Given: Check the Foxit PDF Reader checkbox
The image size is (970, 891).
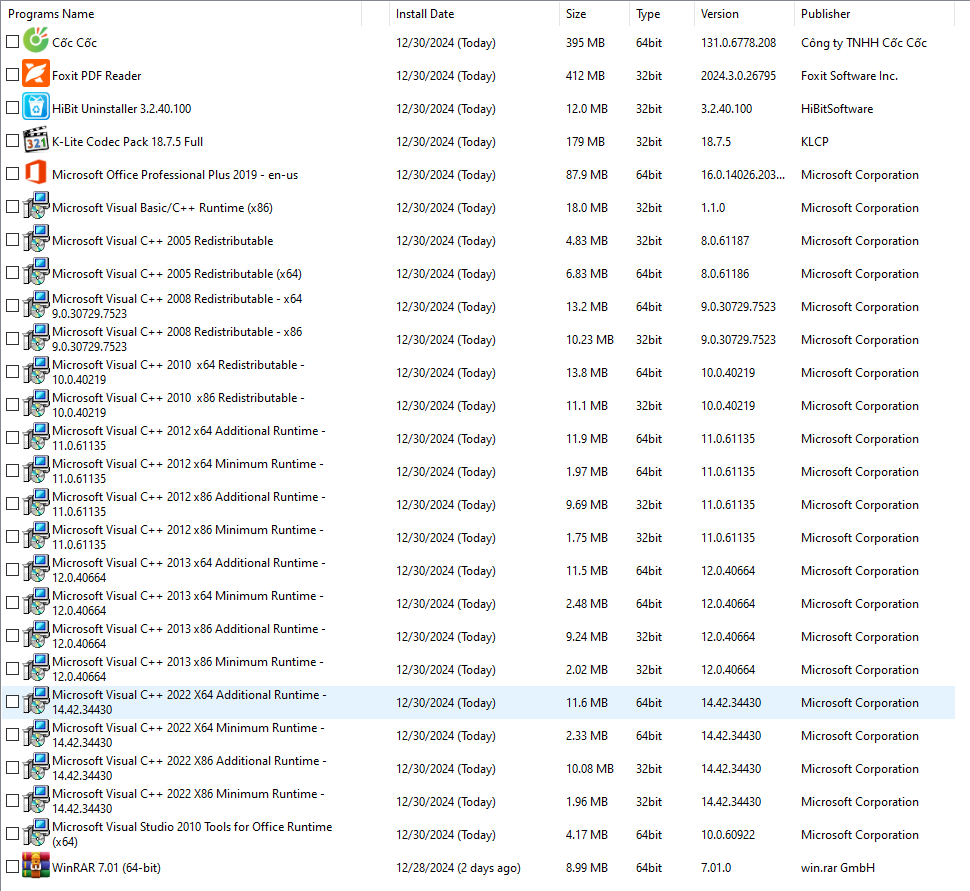Looking at the screenshot, I should coord(12,75).
